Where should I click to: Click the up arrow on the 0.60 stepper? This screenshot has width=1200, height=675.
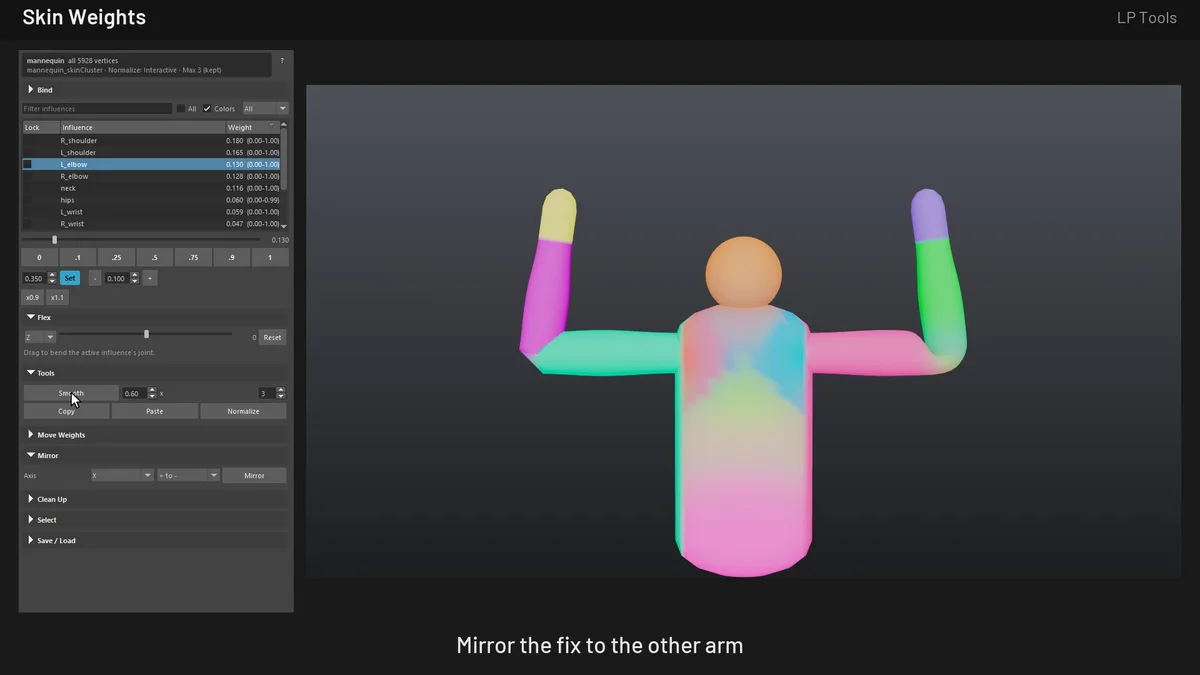point(152,390)
